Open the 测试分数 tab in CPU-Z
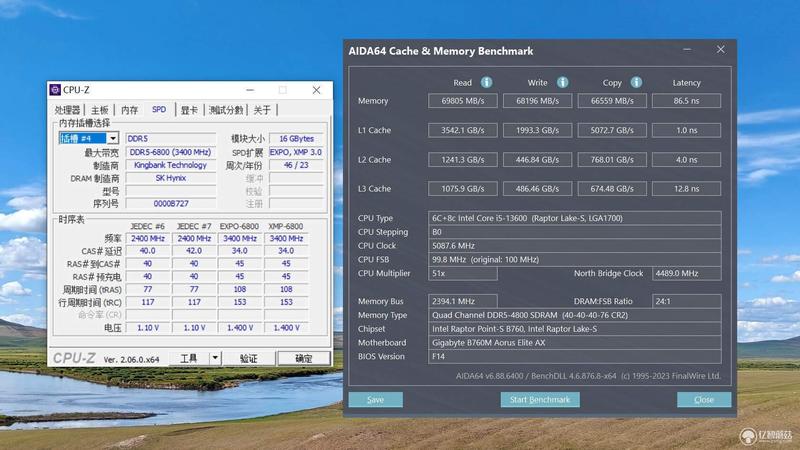The width and height of the screenshot is (800, 450). click(x=226, y=110)
